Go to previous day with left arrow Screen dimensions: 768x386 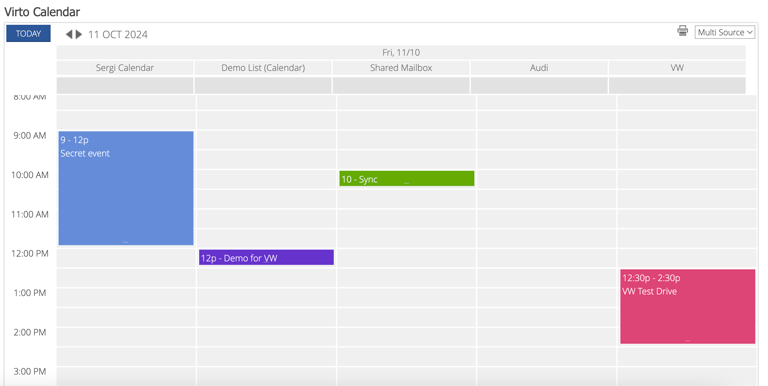coord(69,34)
